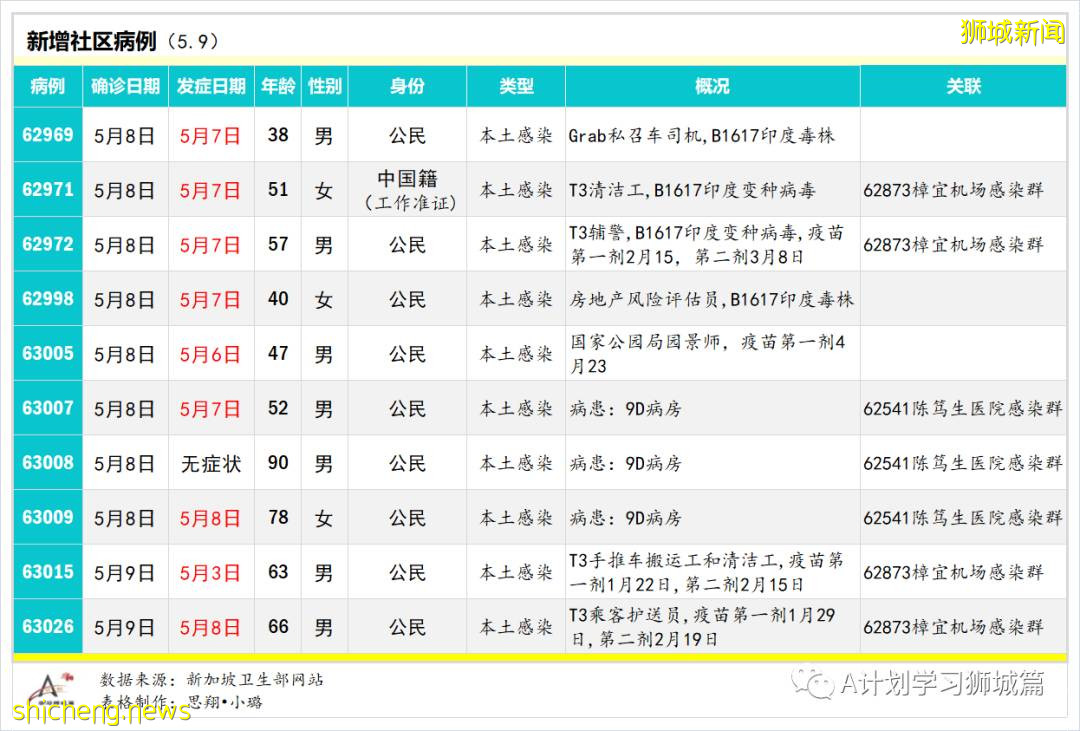Toggle the 中国籍 工作准证 identity cell

tap(405, 190)
